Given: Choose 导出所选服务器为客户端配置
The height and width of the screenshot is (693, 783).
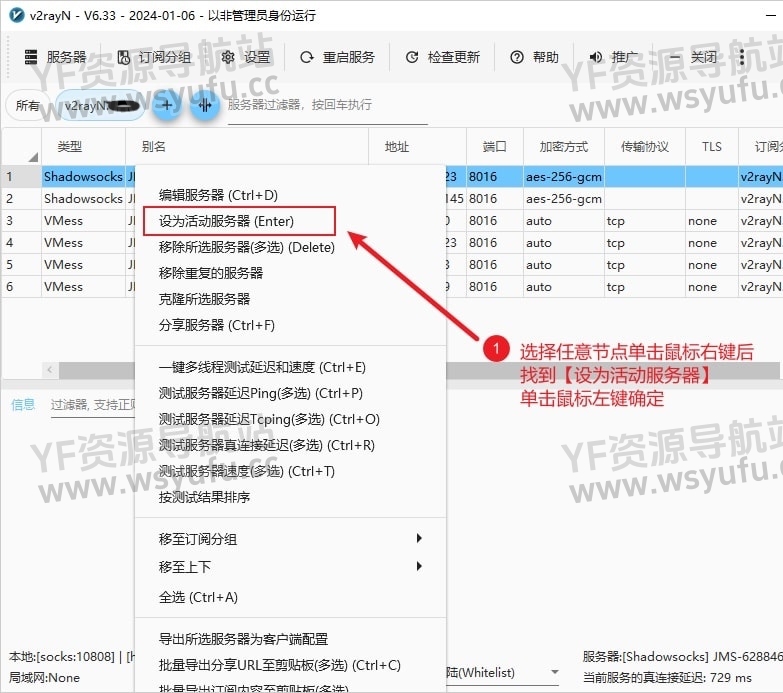Looking at the screenshot, I should (290, 639).
